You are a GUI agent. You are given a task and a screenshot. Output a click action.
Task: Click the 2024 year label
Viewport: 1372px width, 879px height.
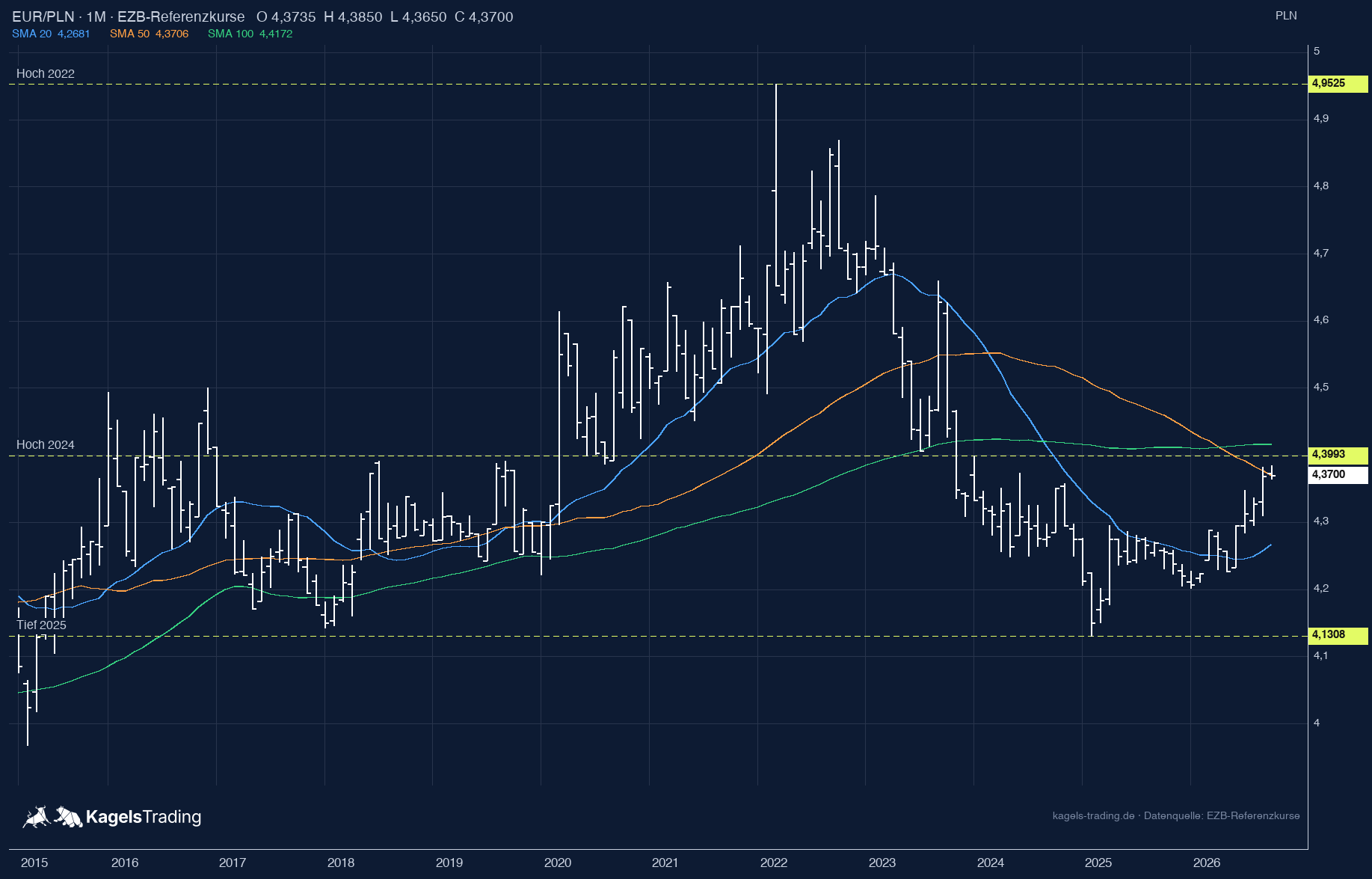point(991,863)
